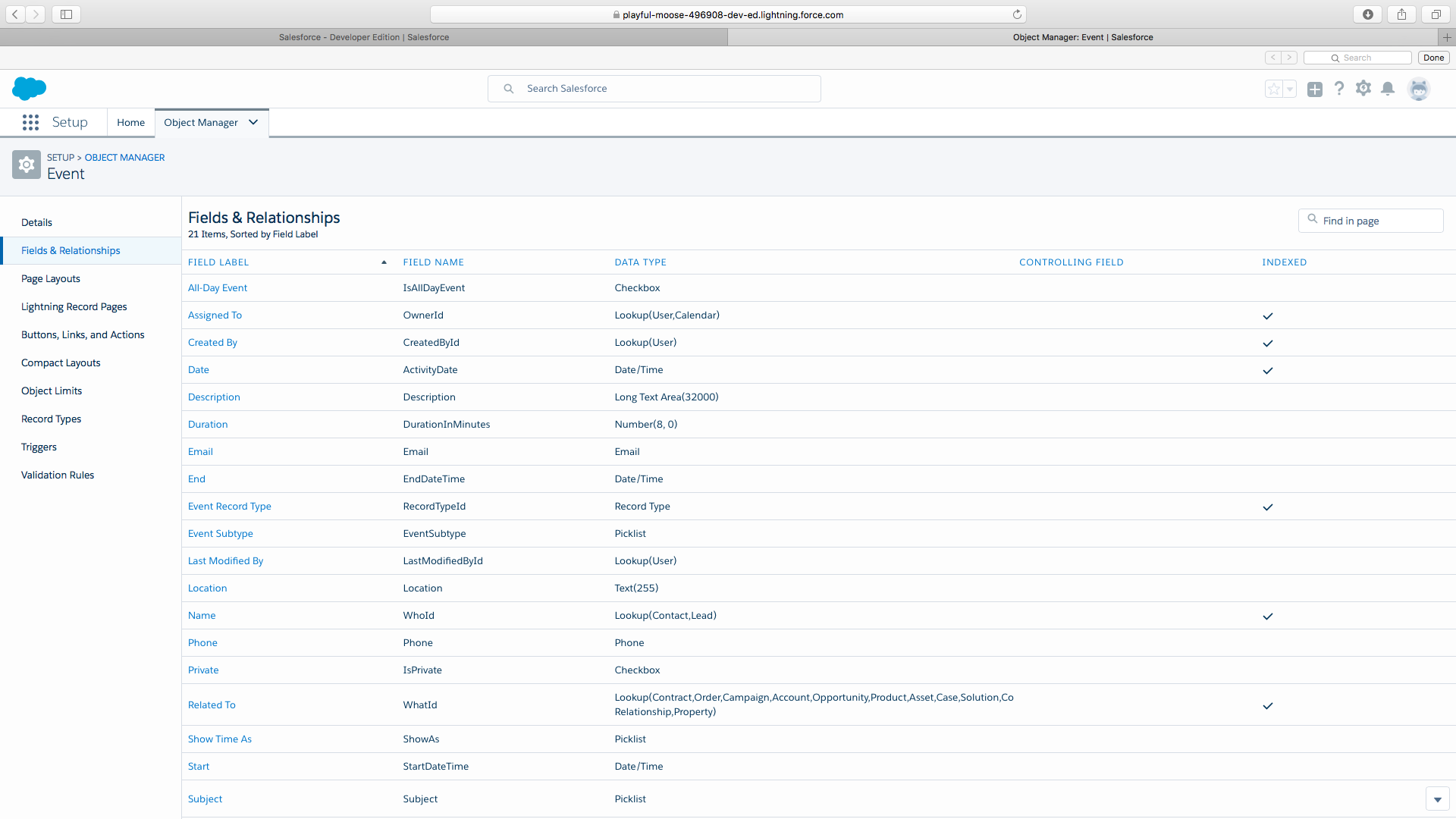Switch to the Home tab

point(130,122)
